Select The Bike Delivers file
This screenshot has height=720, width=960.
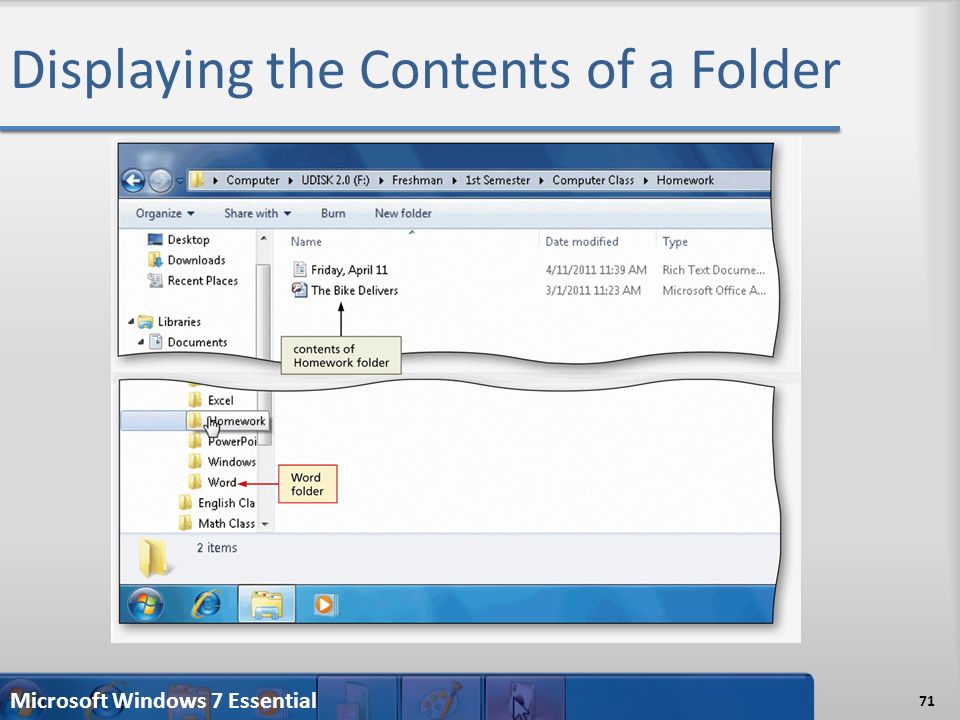pyautogui.click(x=354, y=290)
